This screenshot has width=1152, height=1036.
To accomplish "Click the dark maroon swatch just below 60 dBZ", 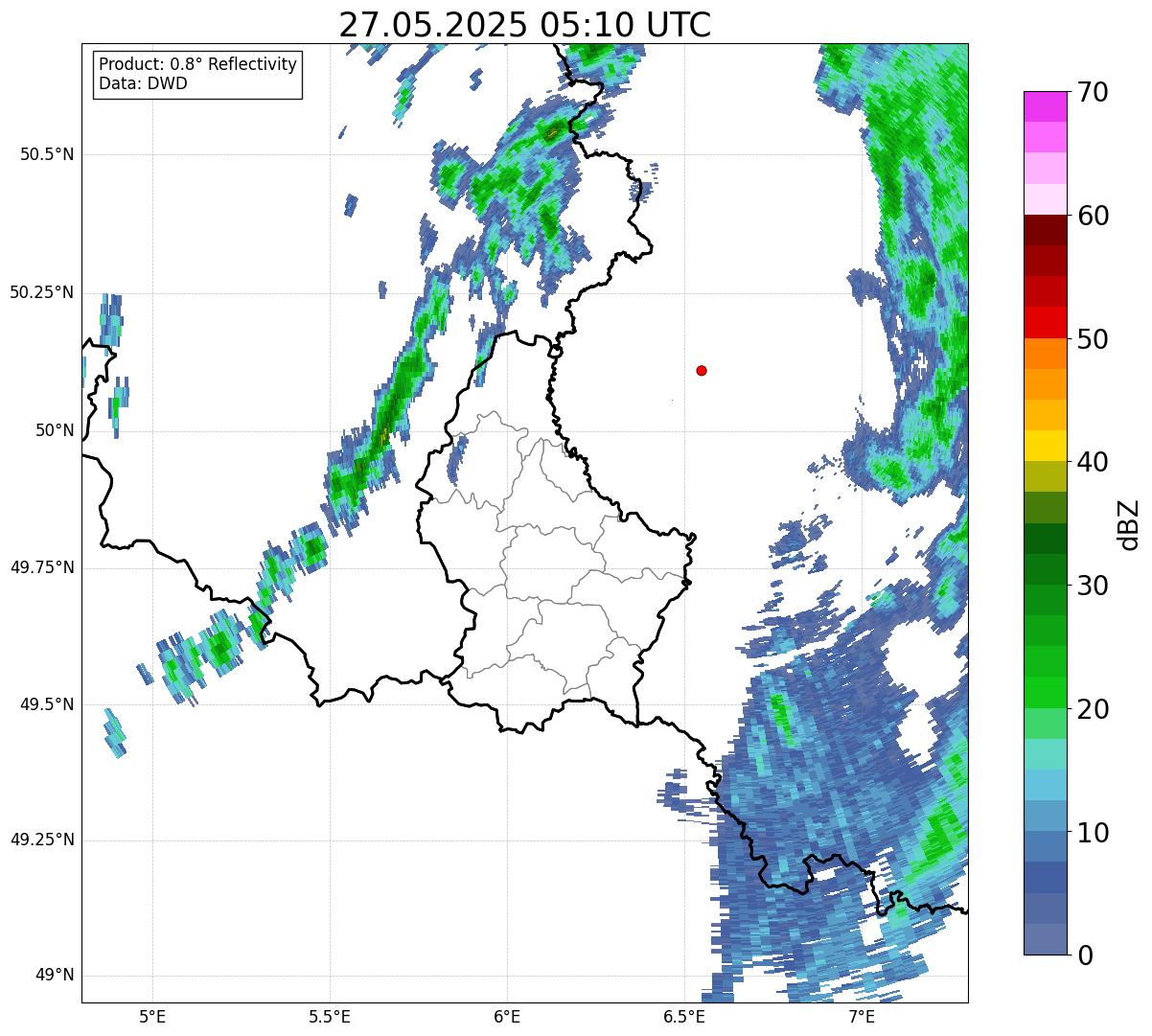I will (1045, 230).
